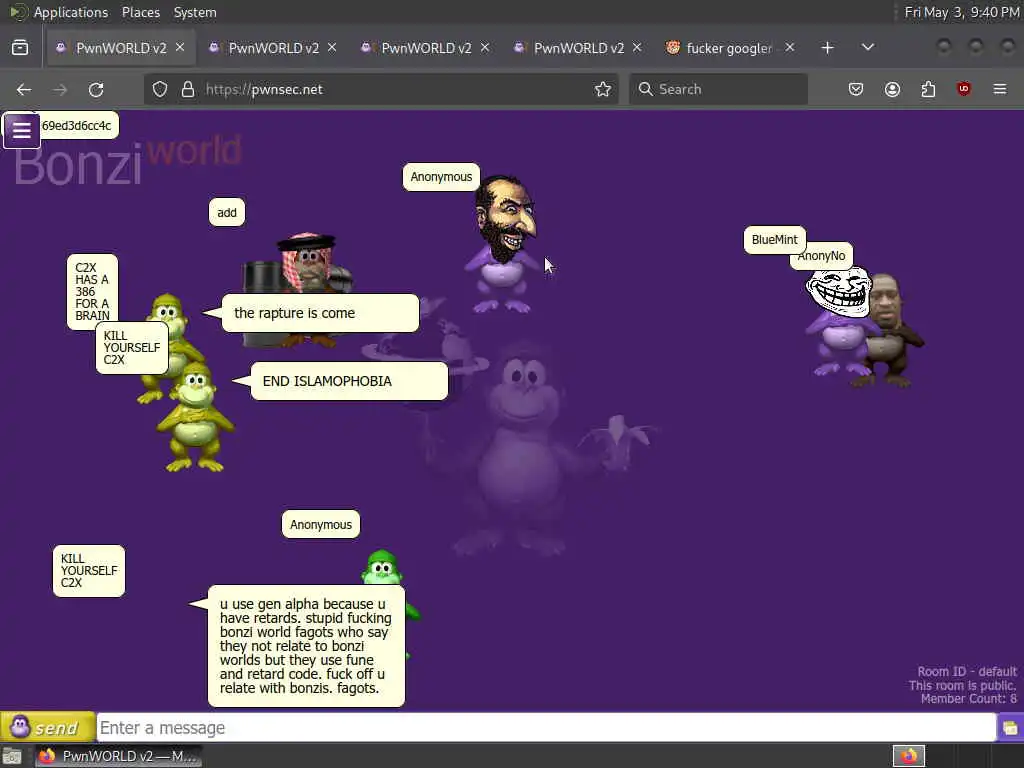Close the third PwnWORLD v2 tab

pyautogui.click(x=485, y=48)
